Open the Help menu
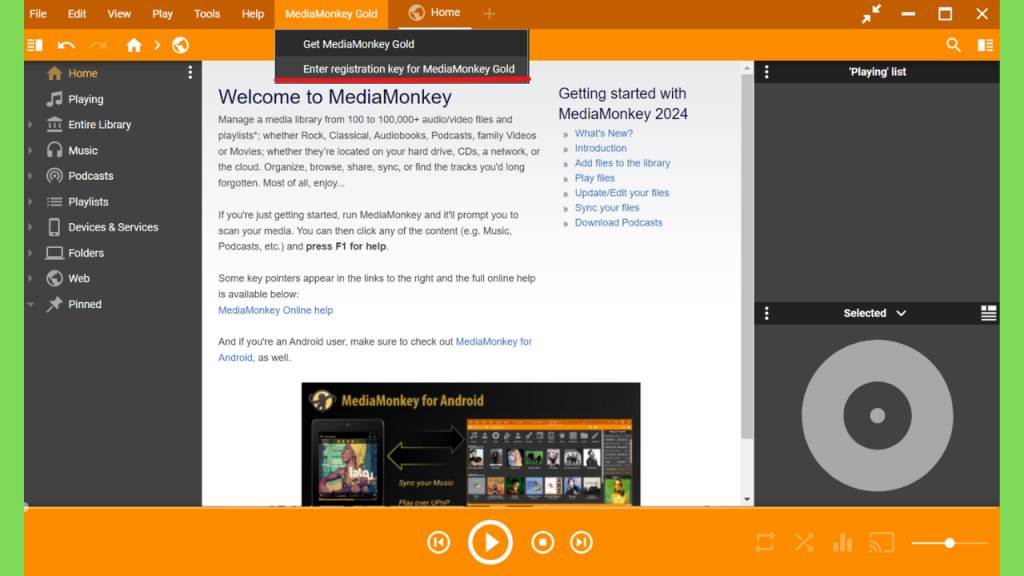Screen dimensions: 1024x576 click(253, 14)
